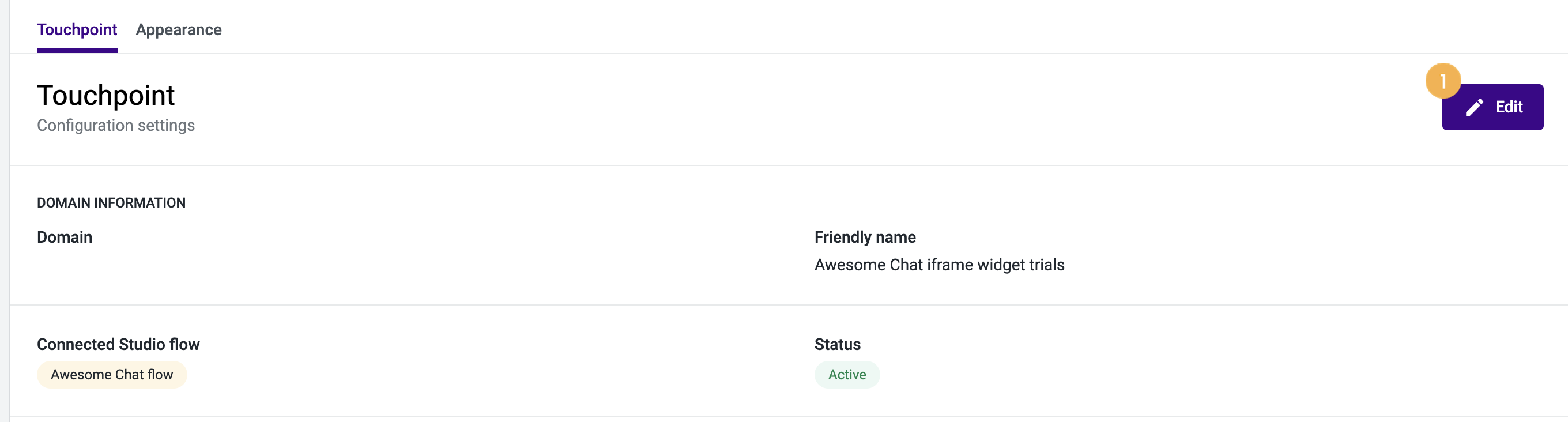Switch to the Appearance tab
This screenshot has width=1568, height=422.
click(178, 29)
